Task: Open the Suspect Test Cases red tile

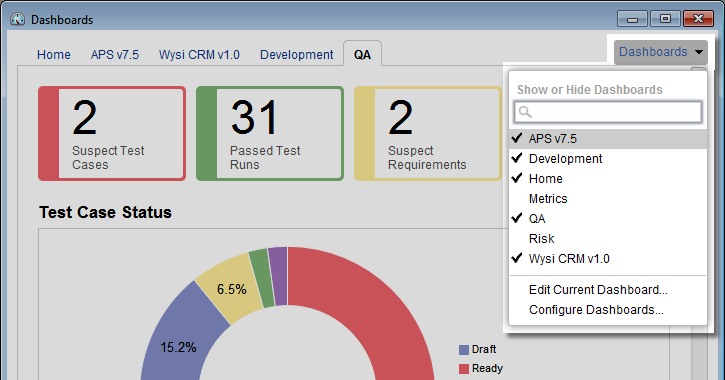Action: (112, 133)
